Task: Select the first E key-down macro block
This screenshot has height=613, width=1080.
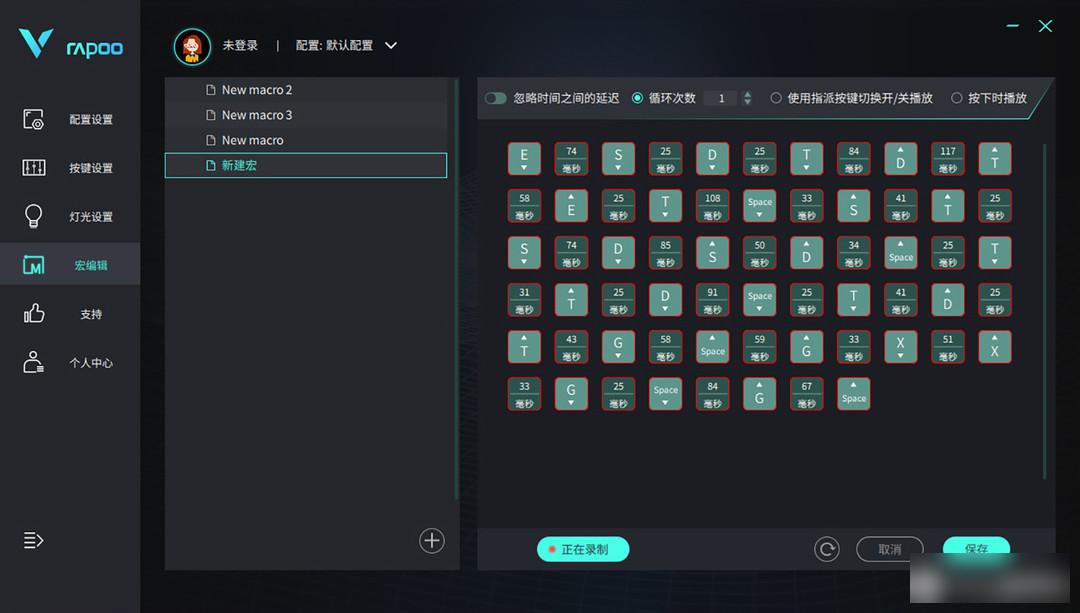Action: tap(524, 158)
